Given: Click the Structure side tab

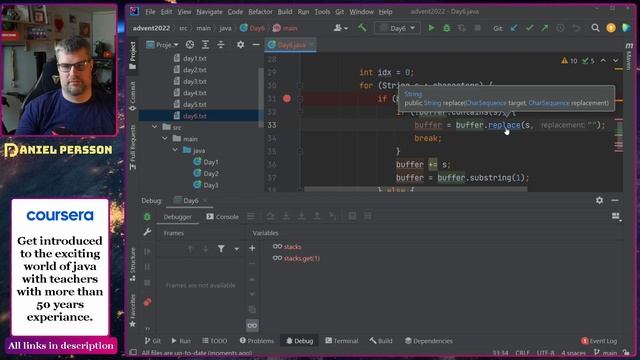Looking at the screenshot, I should coord(133,264).
